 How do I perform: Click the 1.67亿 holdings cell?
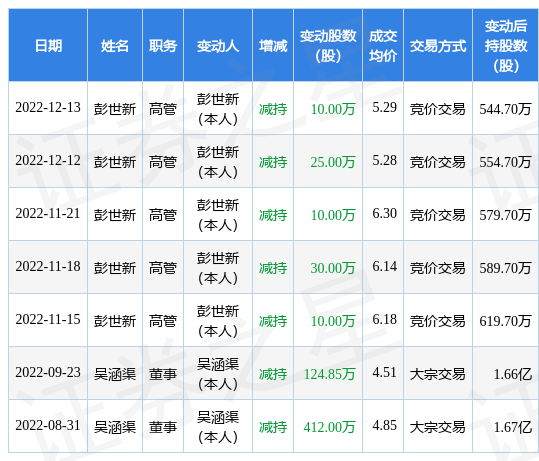pos(513,427)
